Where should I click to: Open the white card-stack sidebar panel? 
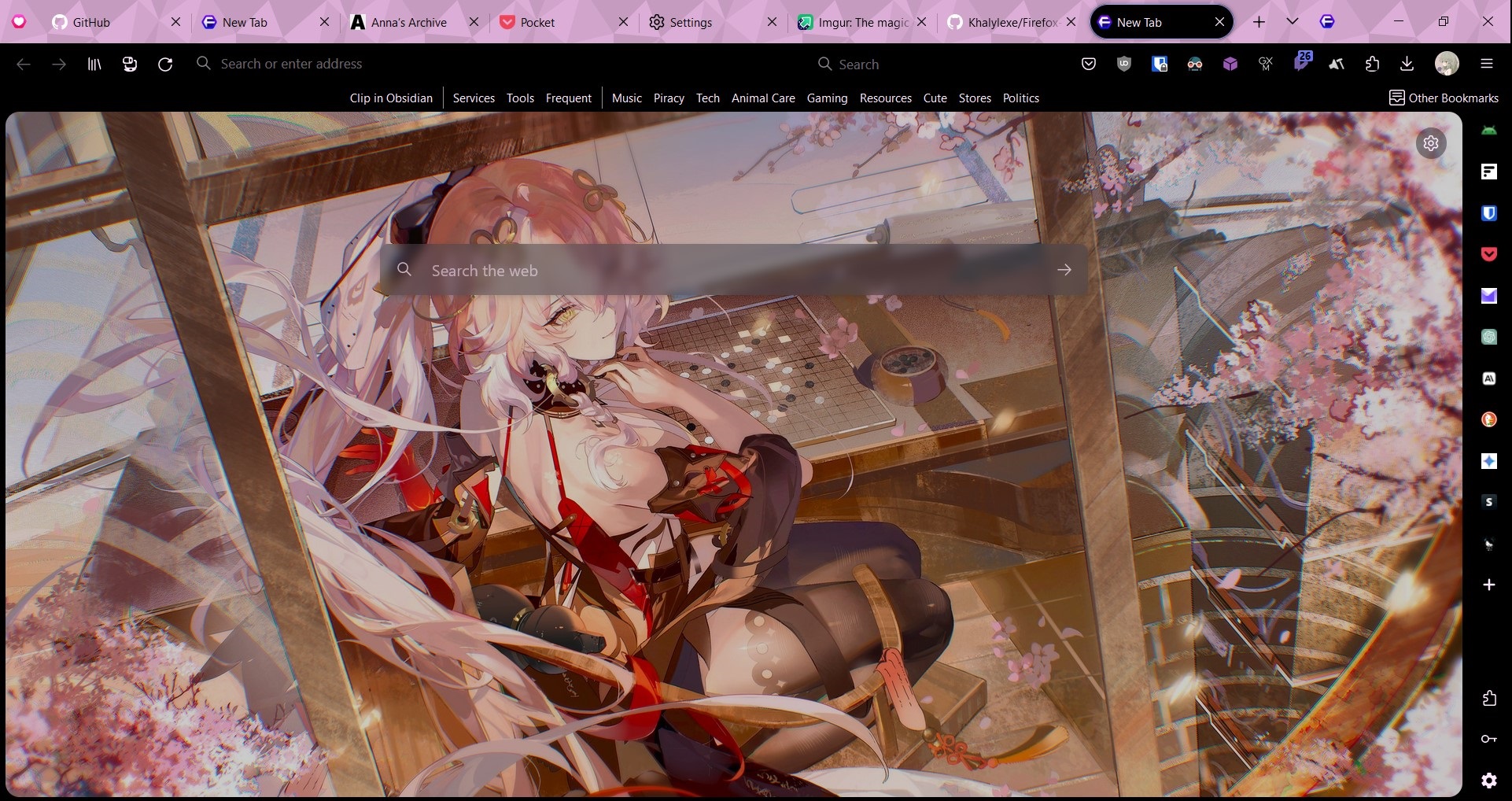(1489, 172)
